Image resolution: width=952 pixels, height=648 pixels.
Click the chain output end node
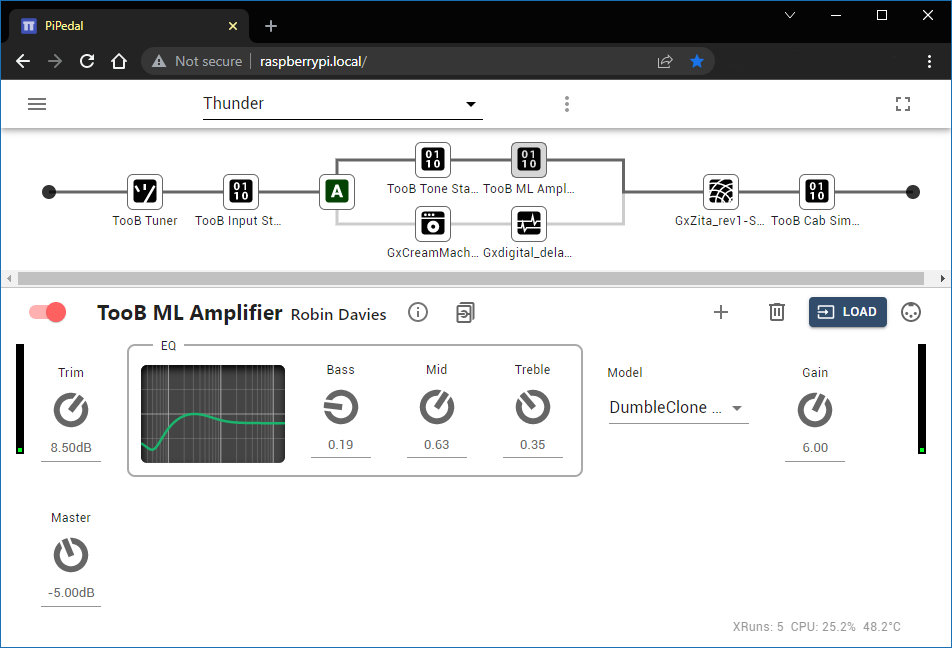tap(913, 192)
